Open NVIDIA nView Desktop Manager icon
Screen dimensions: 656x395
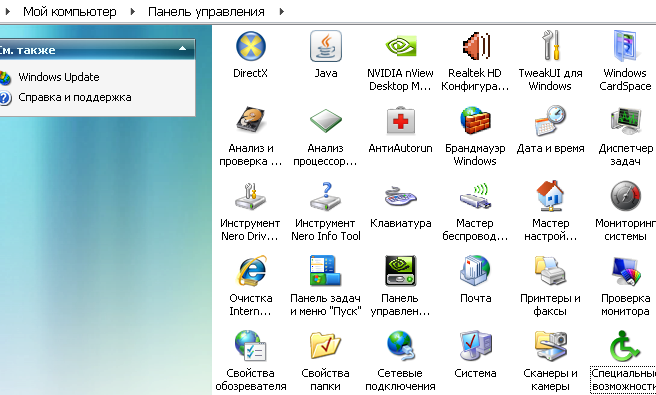point(400,46)
